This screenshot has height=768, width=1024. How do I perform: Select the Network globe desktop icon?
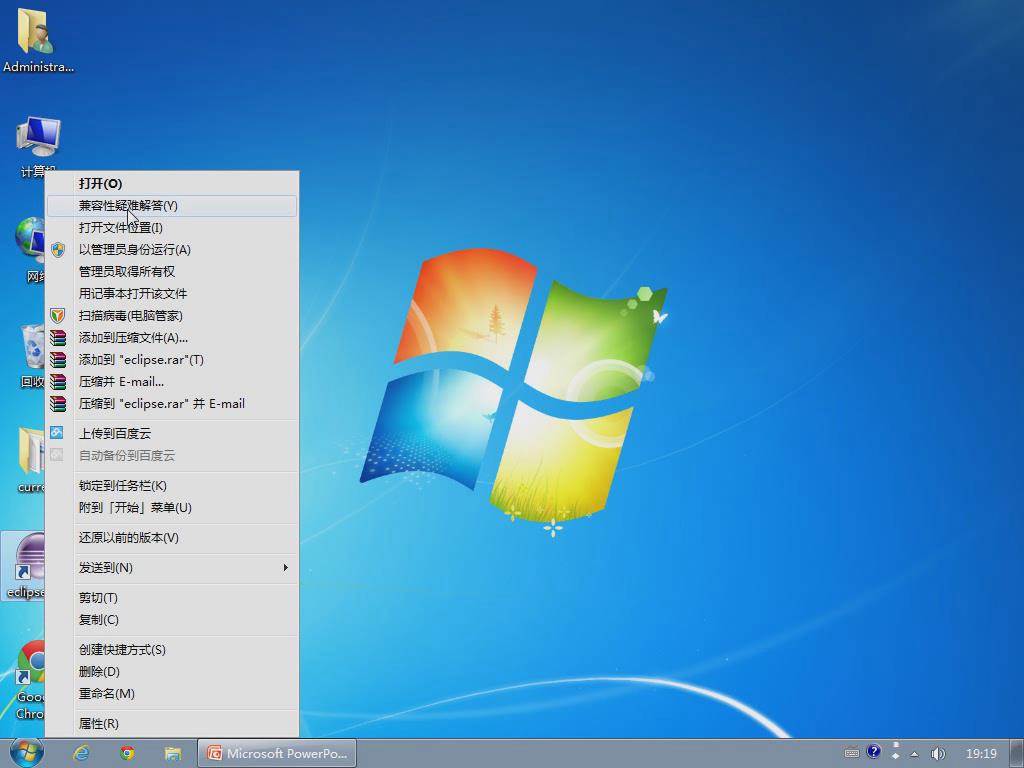30,250
